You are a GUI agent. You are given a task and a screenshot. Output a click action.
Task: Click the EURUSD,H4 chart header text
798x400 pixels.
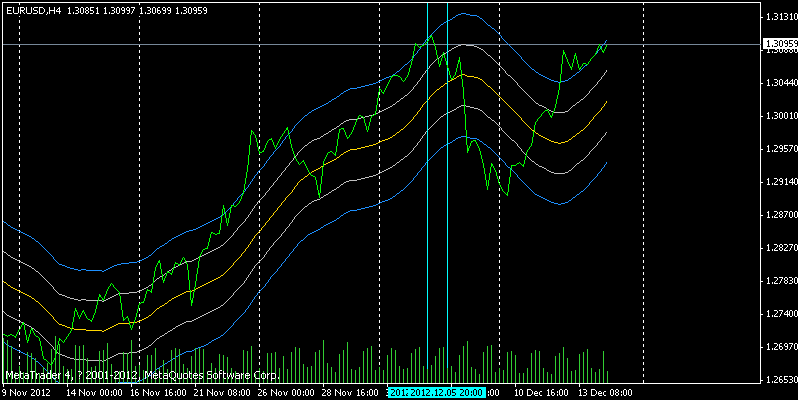[x=107, y=10]
